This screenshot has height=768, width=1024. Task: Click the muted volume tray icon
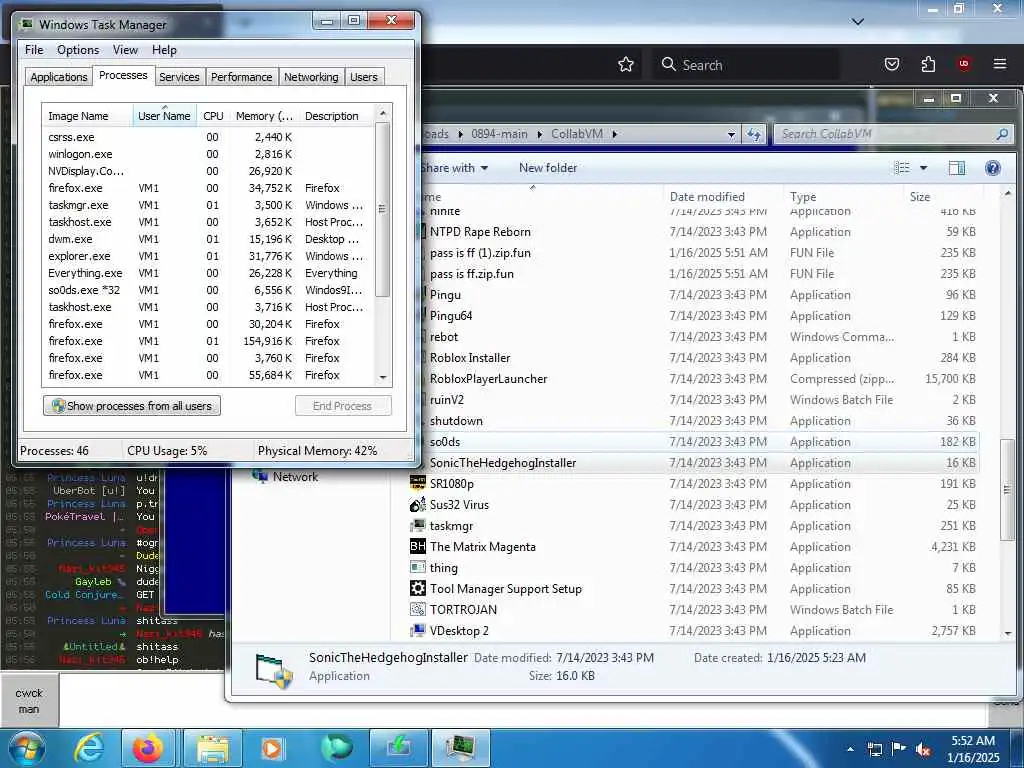(x=923, y=750)
